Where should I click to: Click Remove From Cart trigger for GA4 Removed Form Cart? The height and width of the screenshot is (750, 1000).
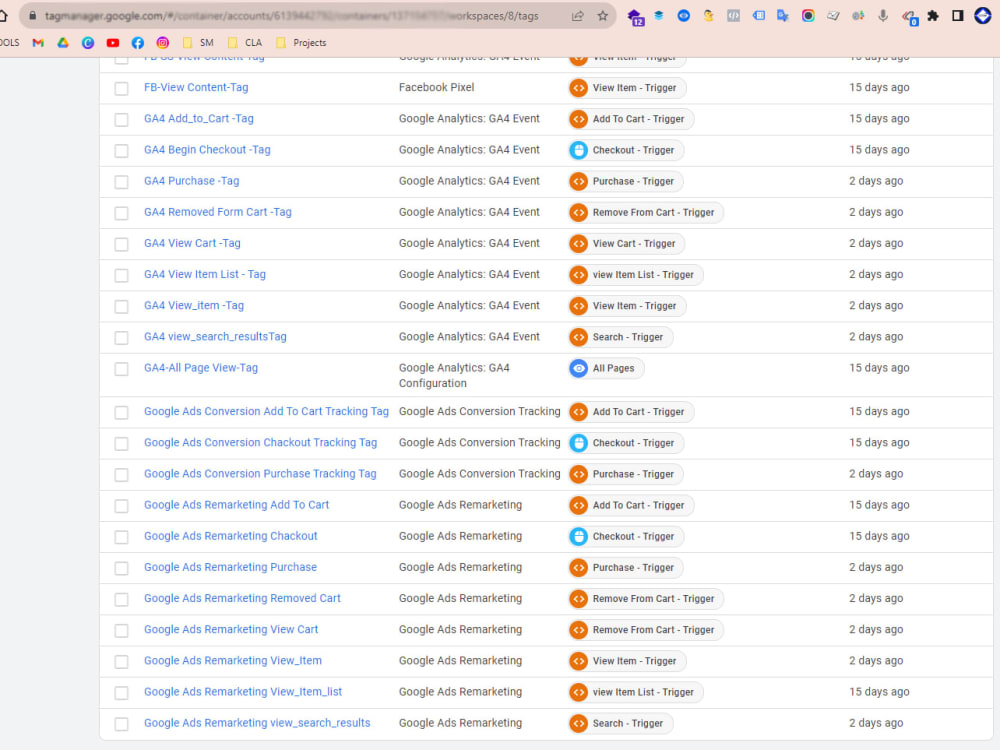(x=645, y=212)
